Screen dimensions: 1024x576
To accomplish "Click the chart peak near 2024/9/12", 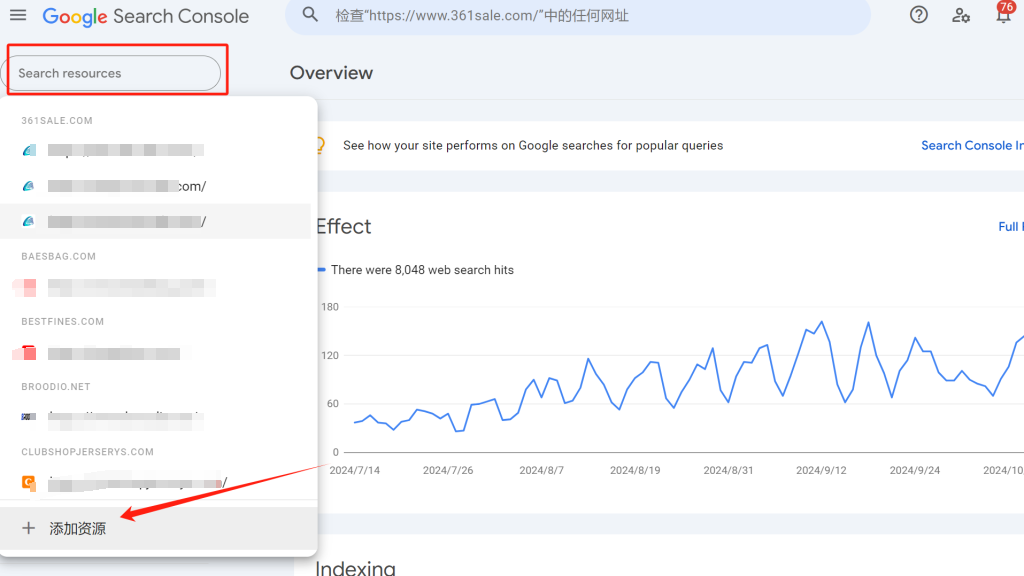I will [x=820, y=323].
